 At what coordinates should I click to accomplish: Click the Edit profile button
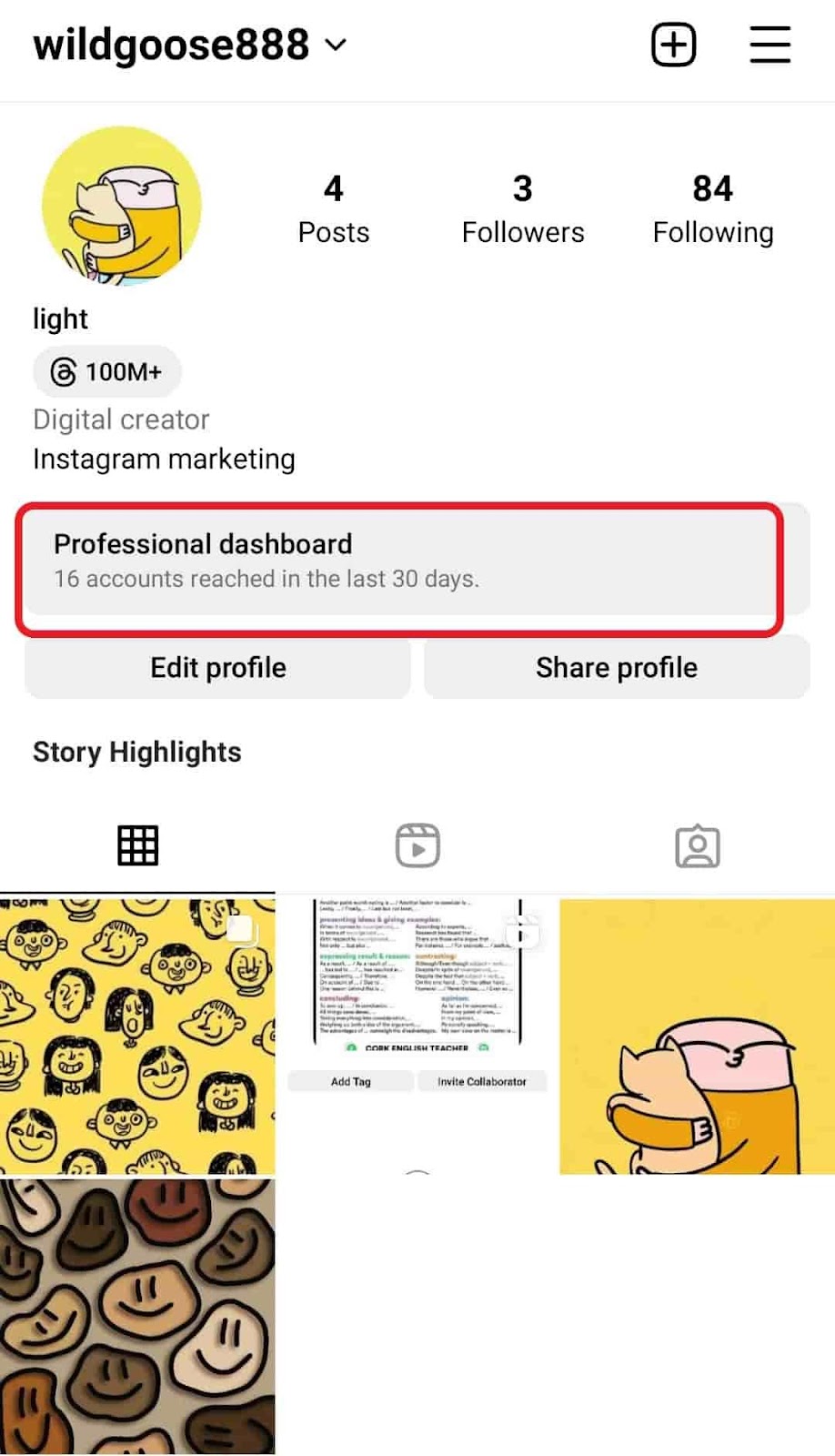217,667
